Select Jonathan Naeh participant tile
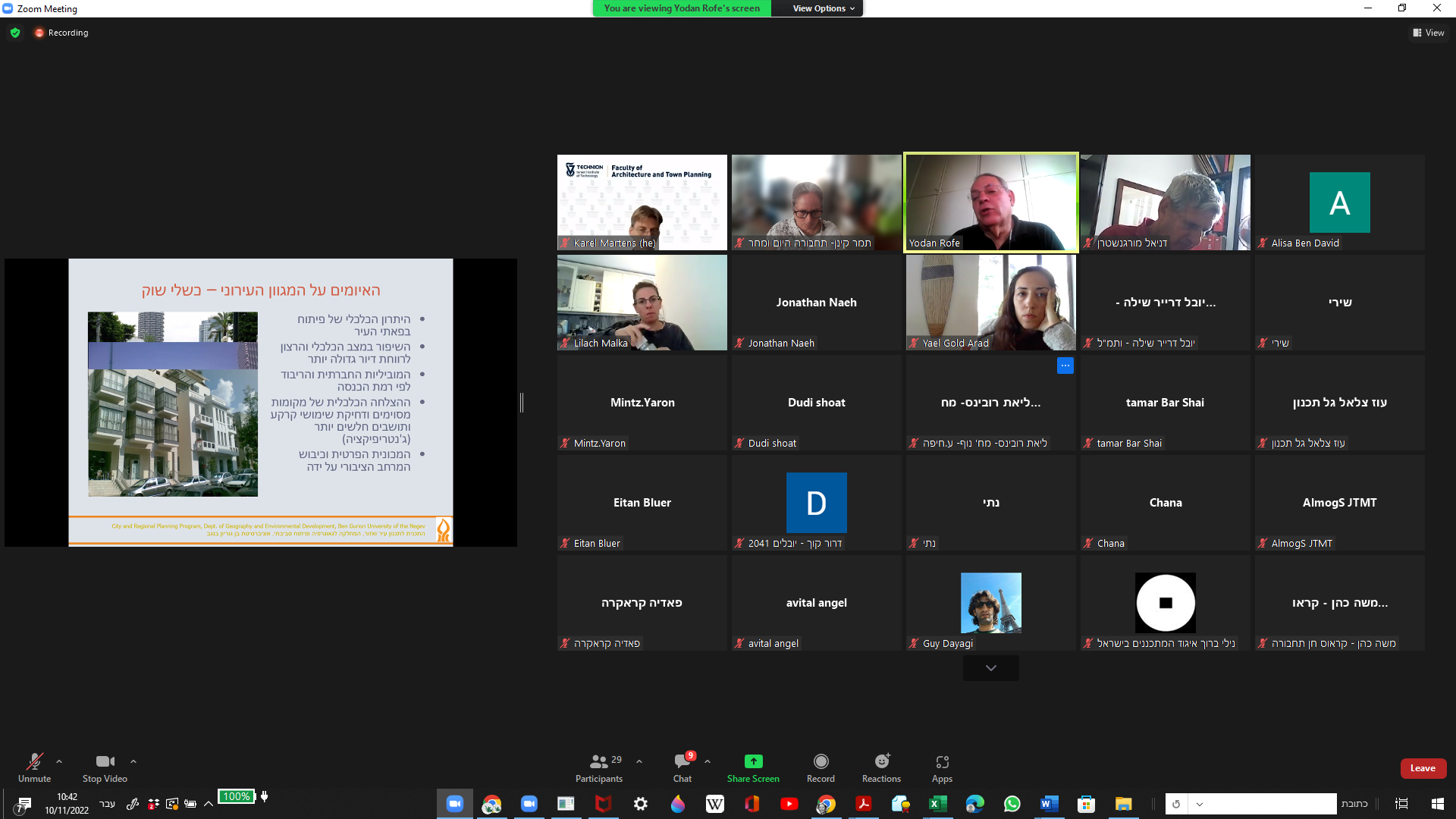The height and width of the screenshot is (819, 1456). (x=817, y=303)
